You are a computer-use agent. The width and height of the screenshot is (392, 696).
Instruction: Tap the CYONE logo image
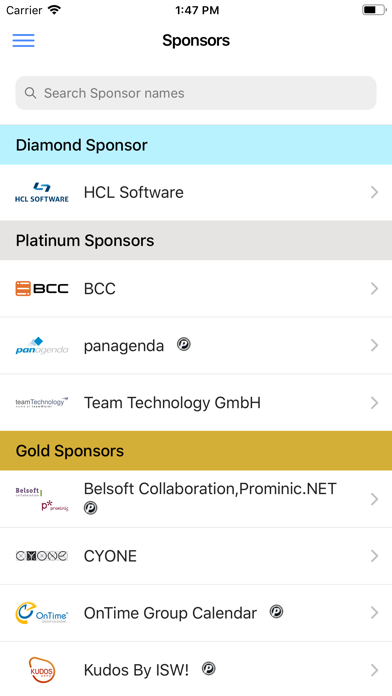[42, 556]
